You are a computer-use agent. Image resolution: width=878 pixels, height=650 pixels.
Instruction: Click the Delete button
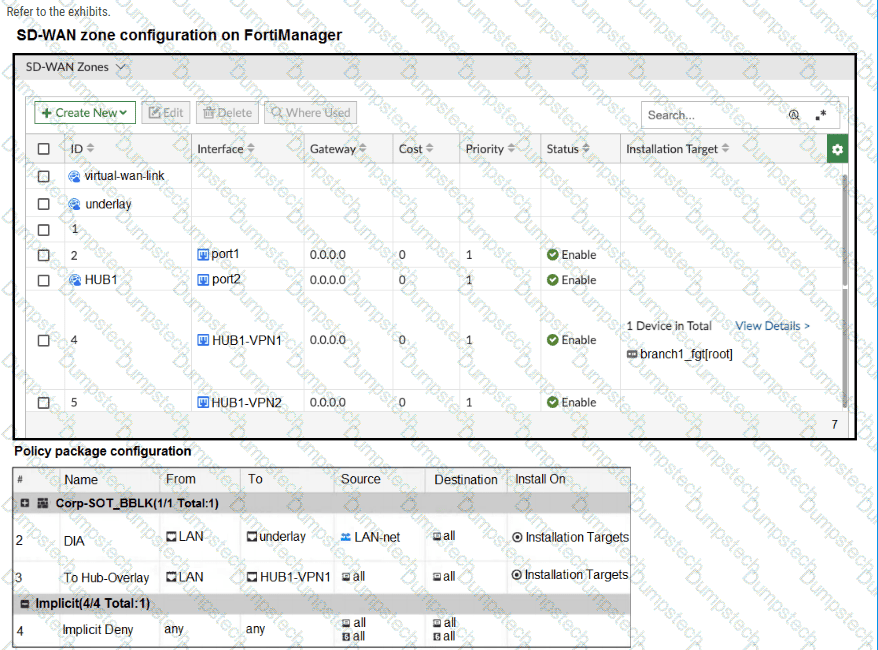tap(227, 113)
